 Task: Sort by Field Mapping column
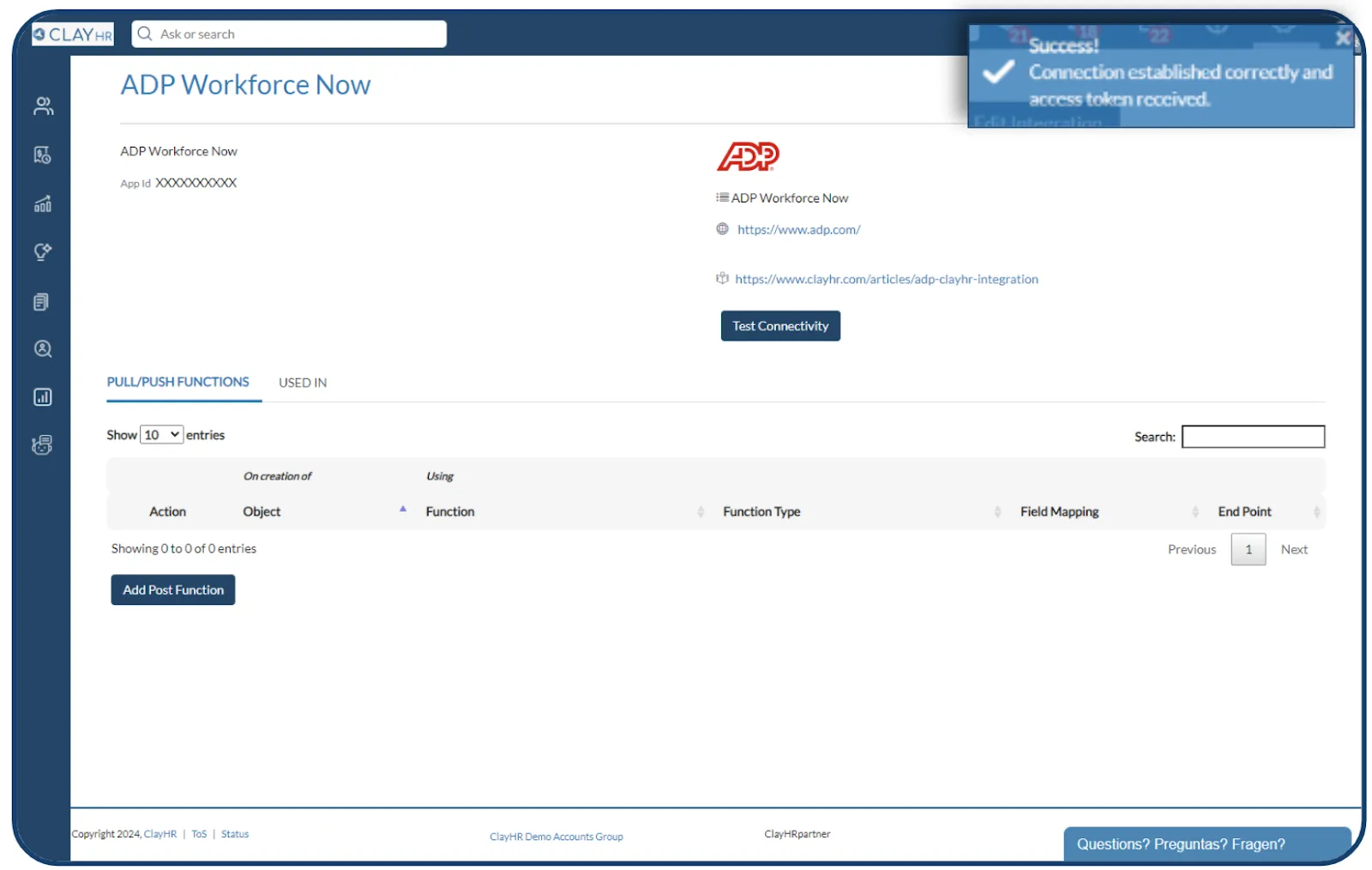[1109, 511]
